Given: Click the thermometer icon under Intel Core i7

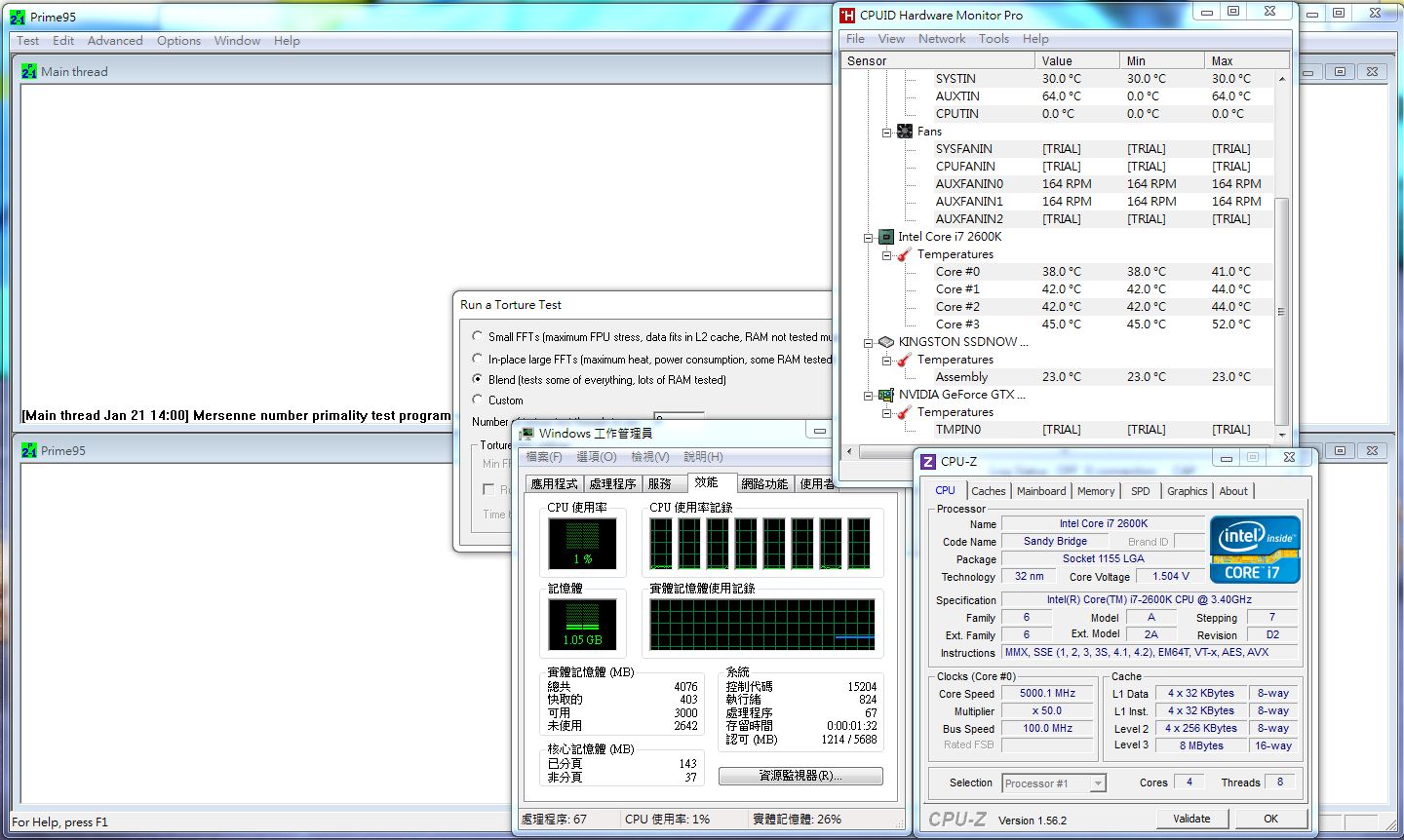Looking at the screenshot, I should (905, 254).
